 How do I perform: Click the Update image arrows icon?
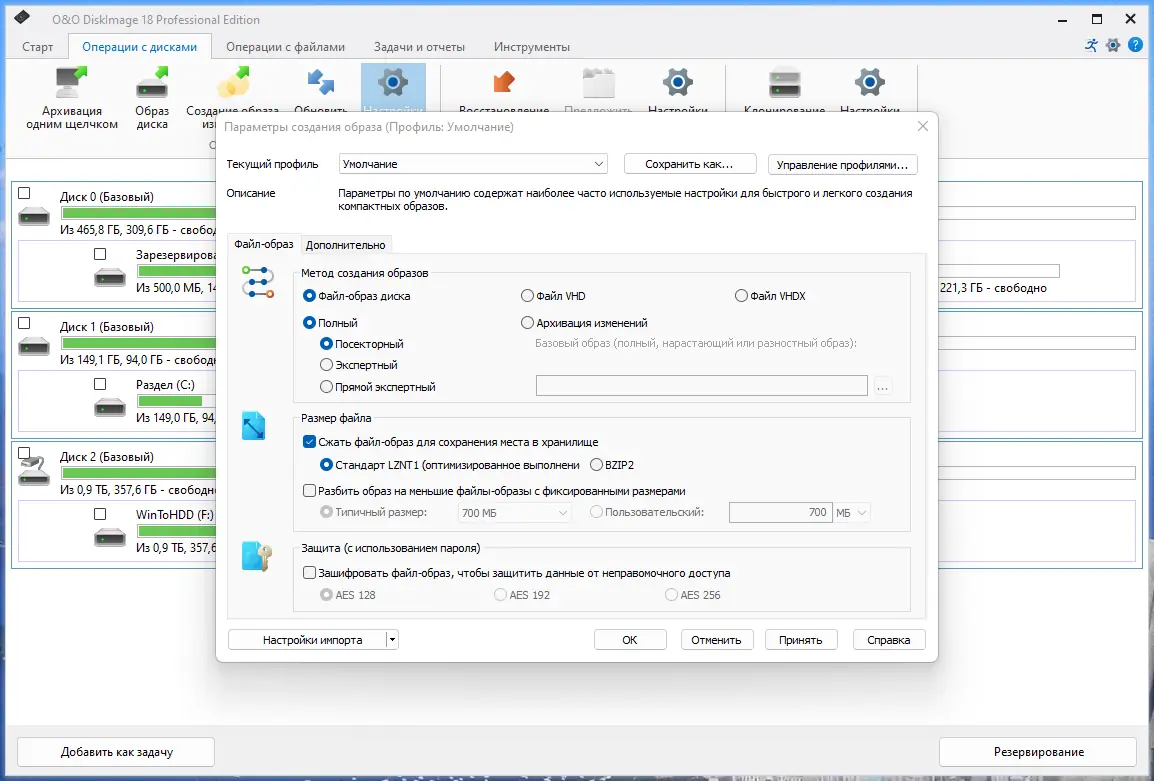click(321, 82)
